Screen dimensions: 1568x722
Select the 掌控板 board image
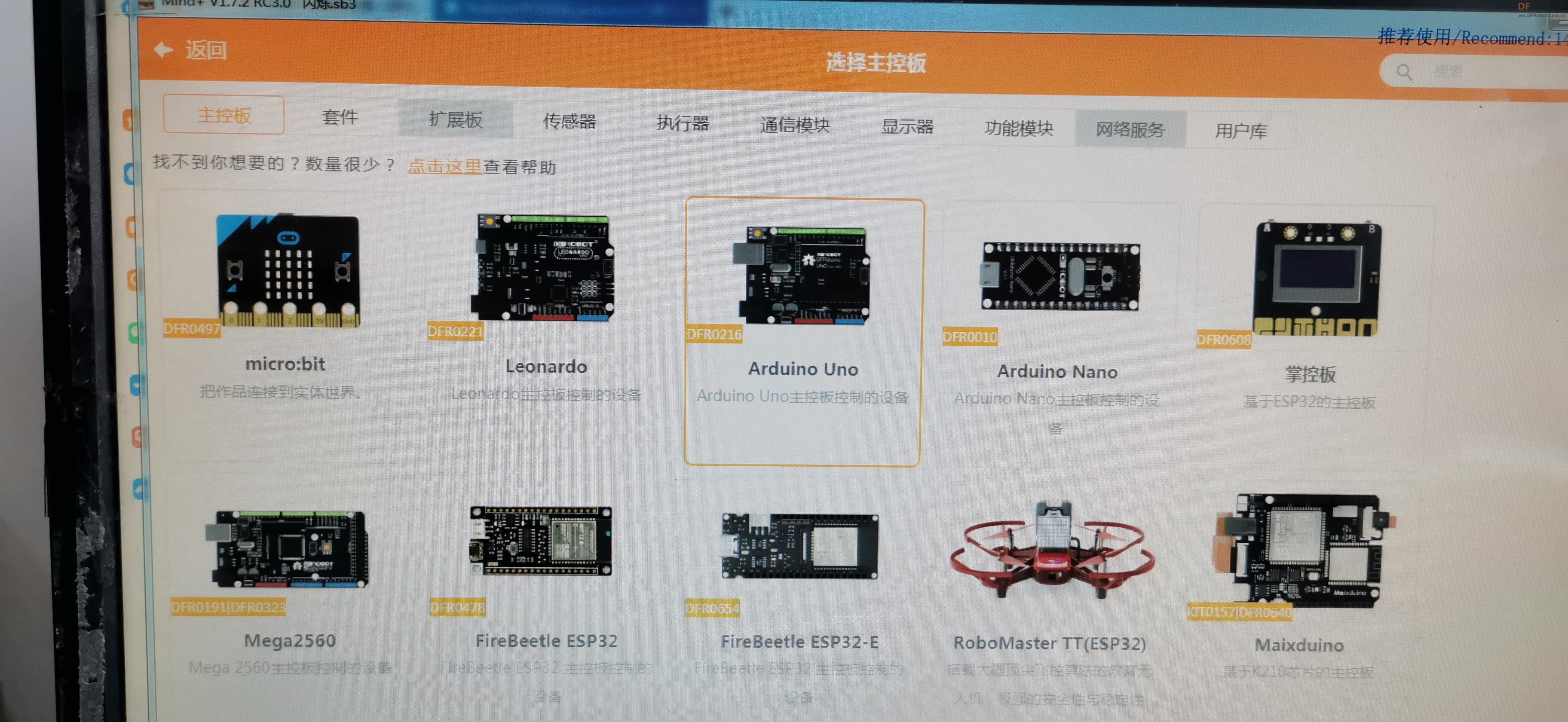point(1317,278)
